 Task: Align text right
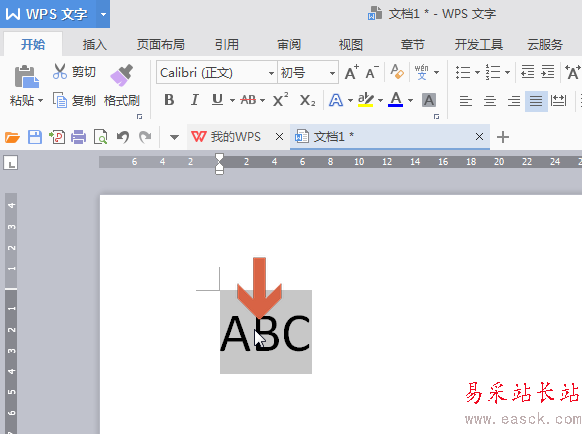coord(514,101)
